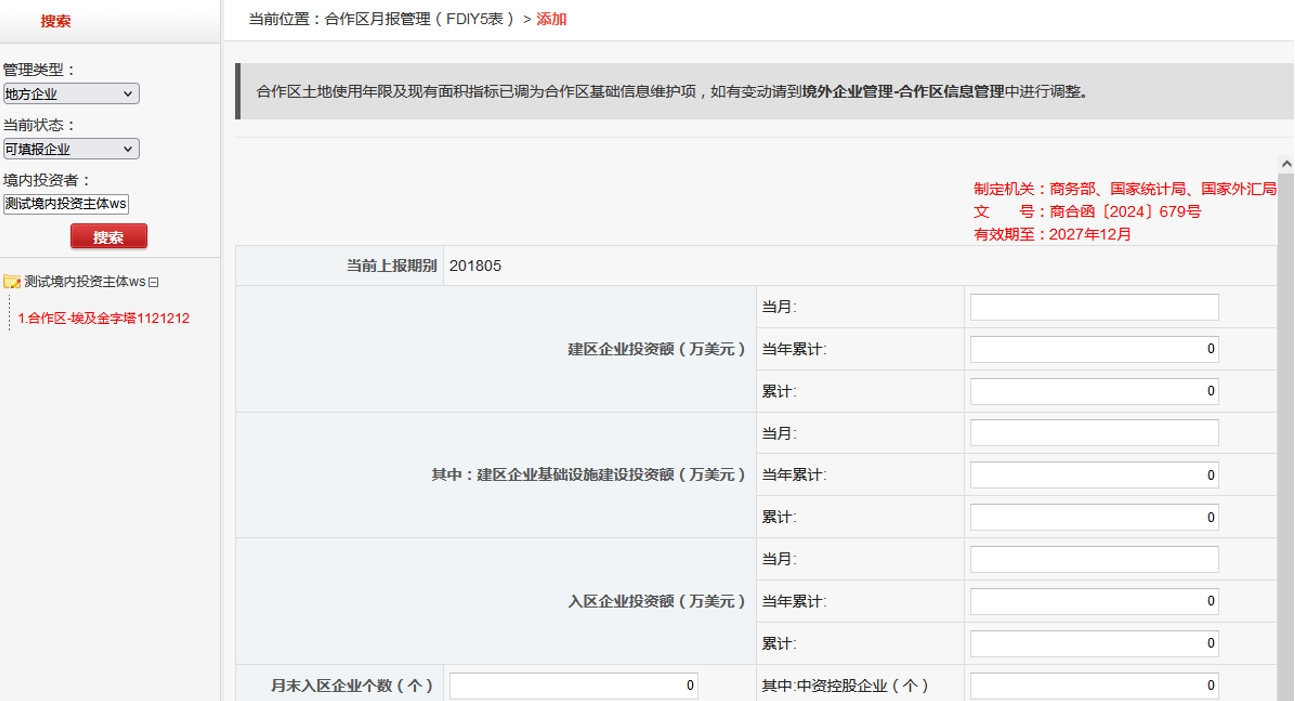The width and height of the screenshot is (1295, 701).
Task: Click the 基础设施建设投资额 累计 field
Action: 1094,517
